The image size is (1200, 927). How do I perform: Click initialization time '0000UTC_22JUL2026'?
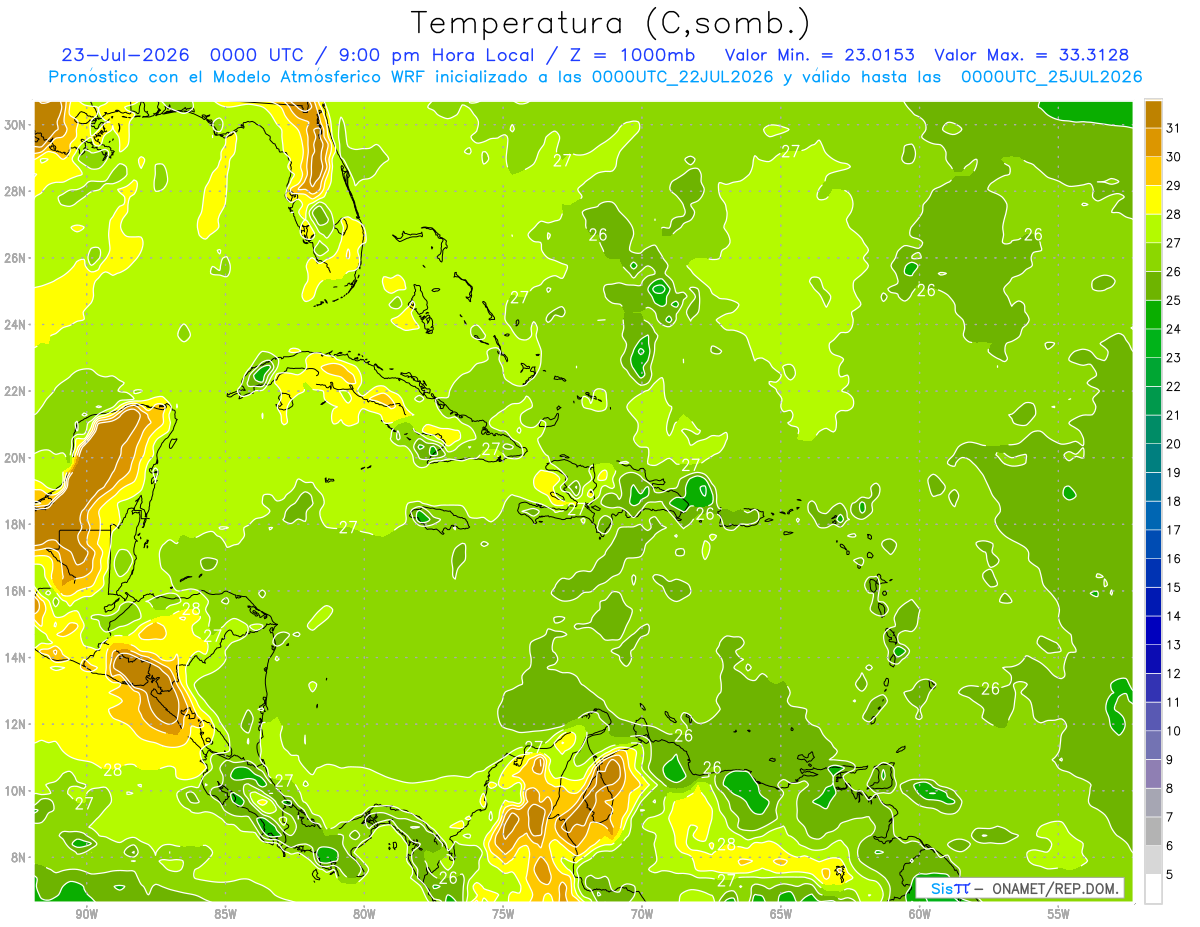pyautogui.click(x=682, y=77)
